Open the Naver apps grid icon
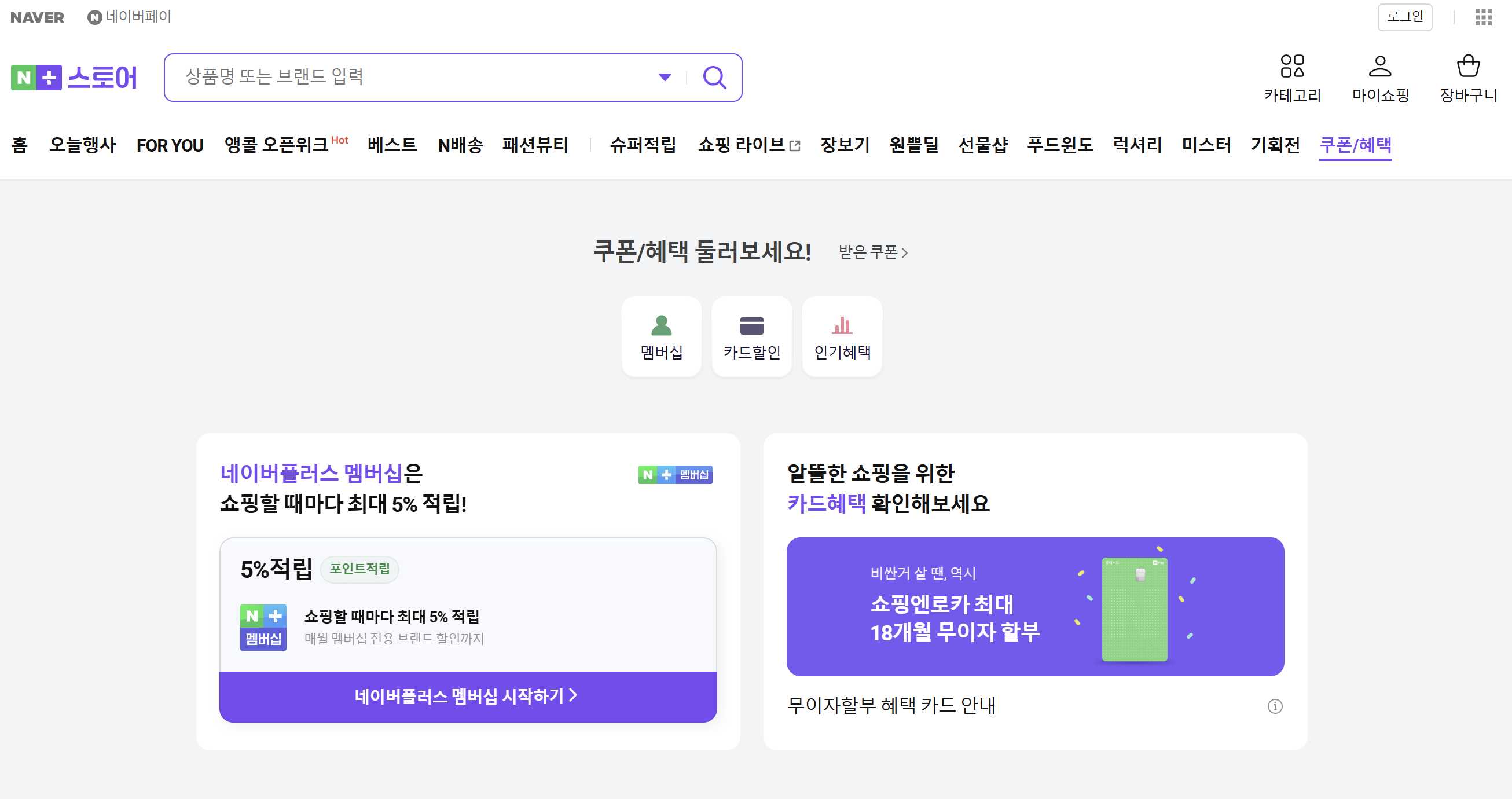The image size is (1512, 799). coord(1482,17)
